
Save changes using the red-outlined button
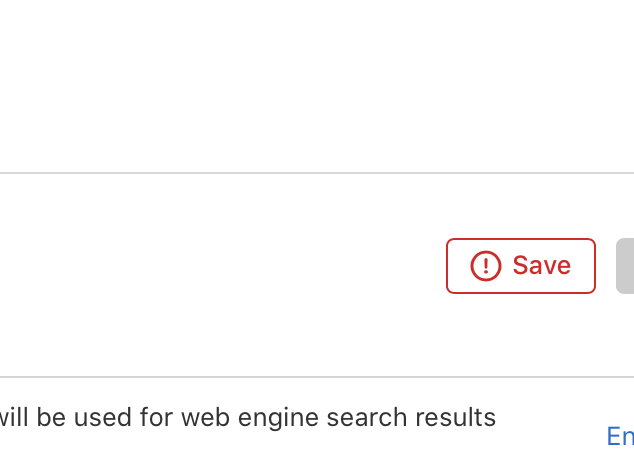(520, 266)
